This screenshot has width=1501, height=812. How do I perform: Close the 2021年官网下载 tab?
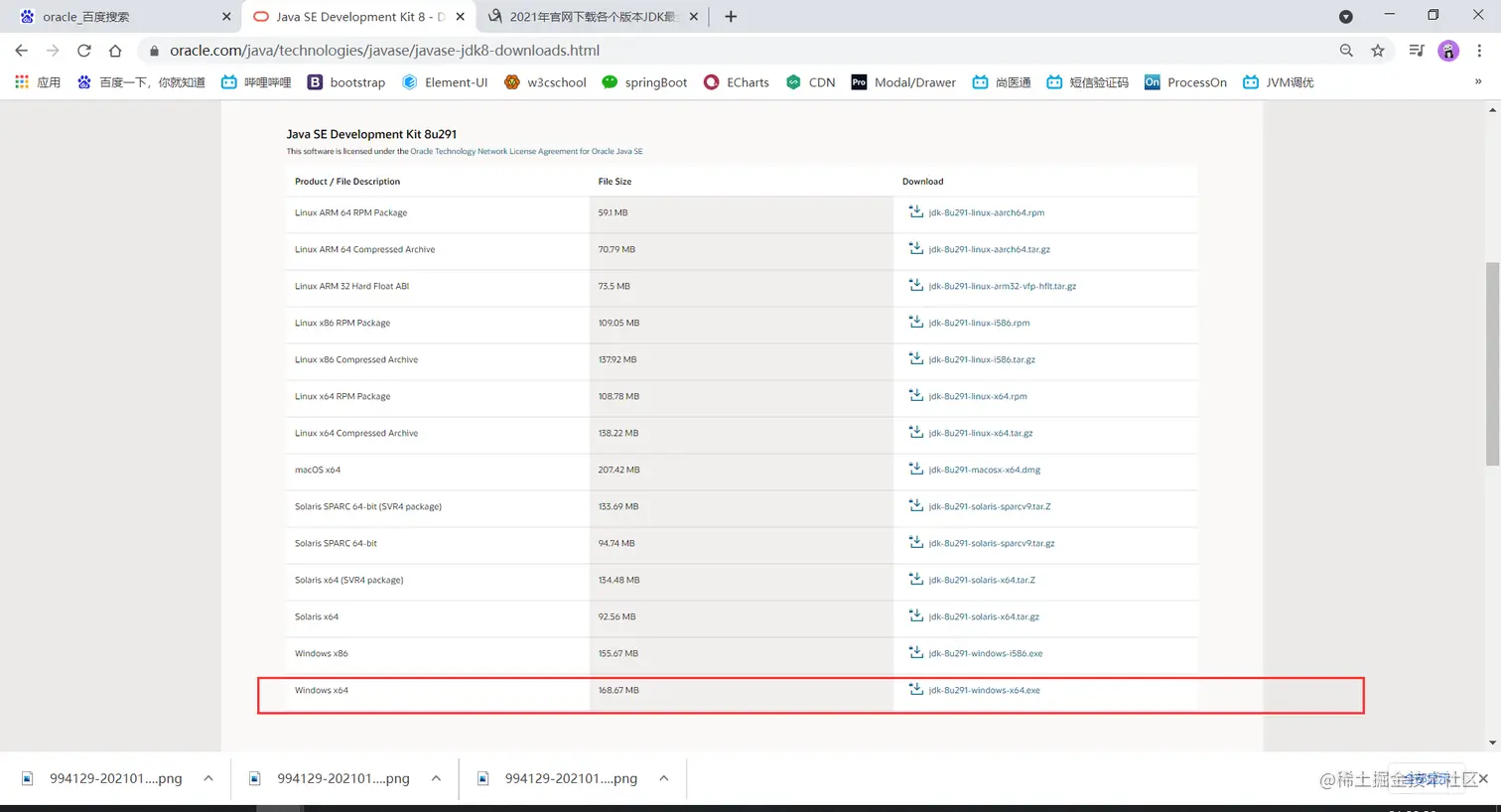(x=694, y=17)
